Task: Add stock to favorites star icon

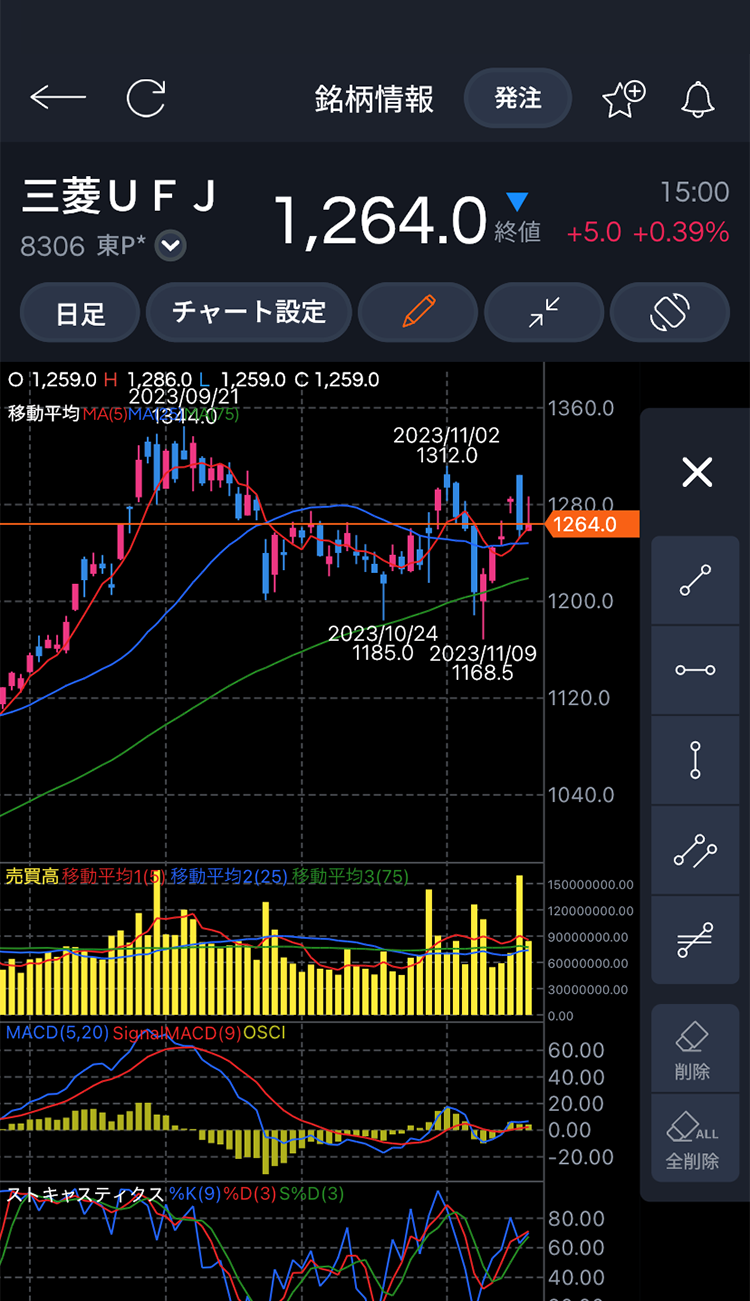Action: [624, 98]
